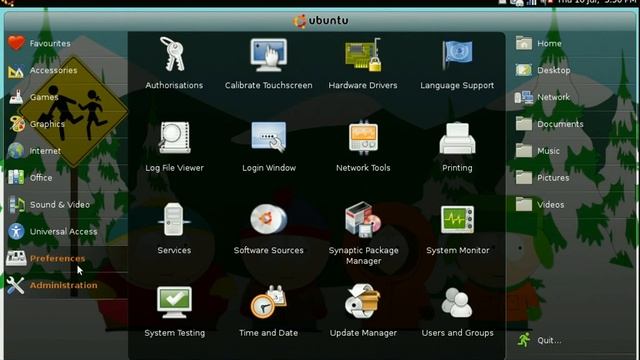This screenshot has height=360, width=640.
Task: Select the Administration category
Action: (x=67, y=285)
